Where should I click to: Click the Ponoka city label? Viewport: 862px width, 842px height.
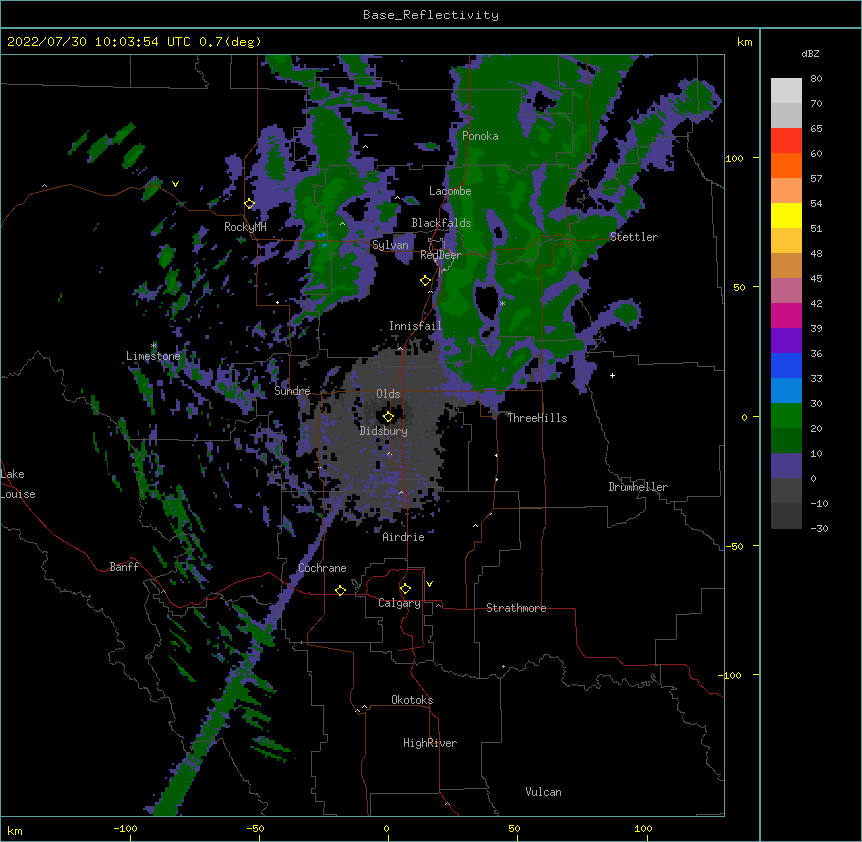click(x=480, y=136)
